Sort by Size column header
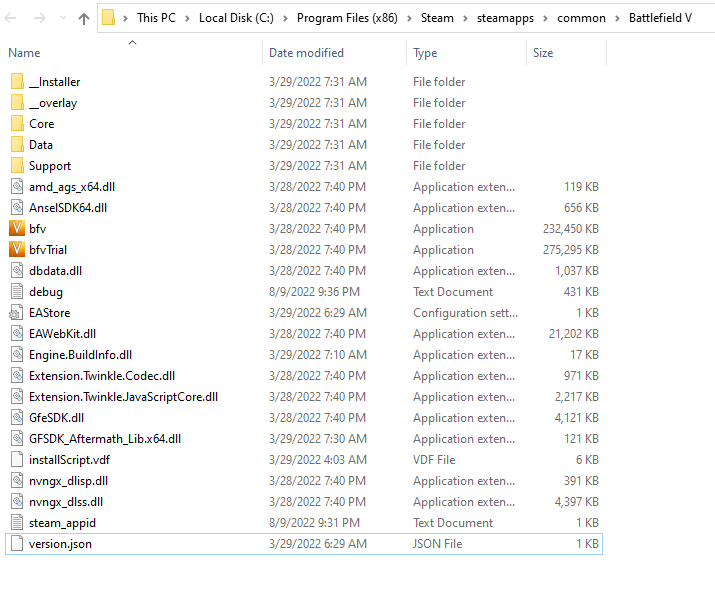Viewport: 715px width, 589px height. coord(543,53)
